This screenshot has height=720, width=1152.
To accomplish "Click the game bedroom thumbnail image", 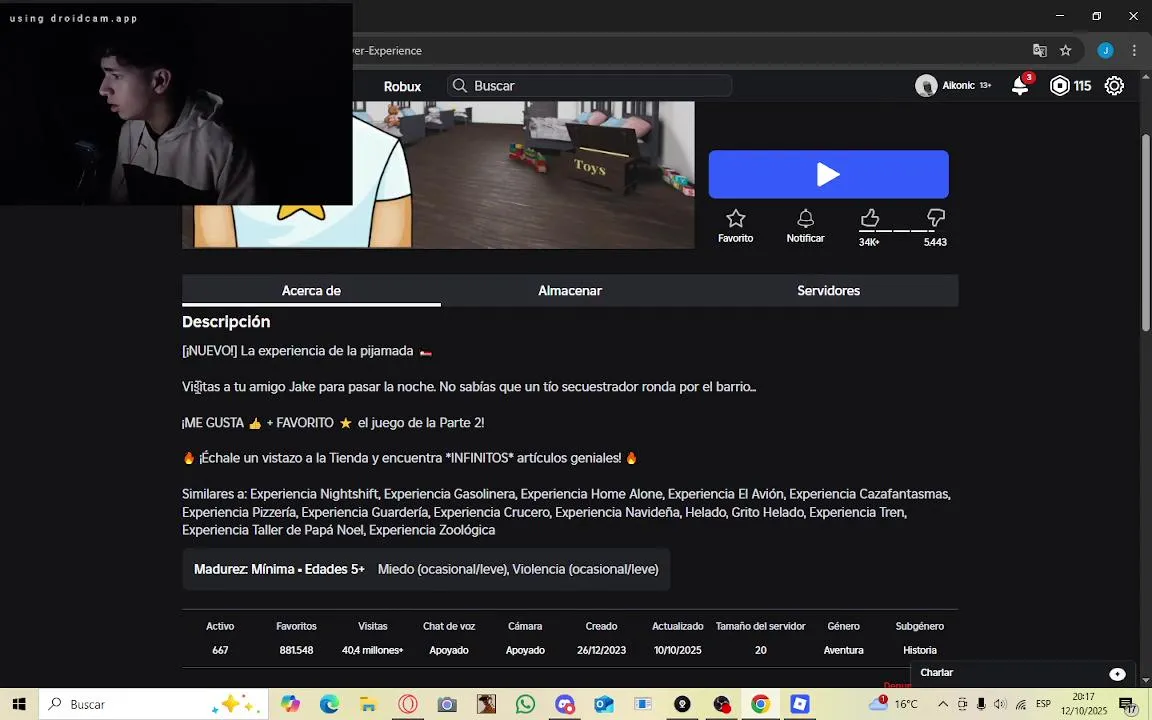I will (438, 175).
